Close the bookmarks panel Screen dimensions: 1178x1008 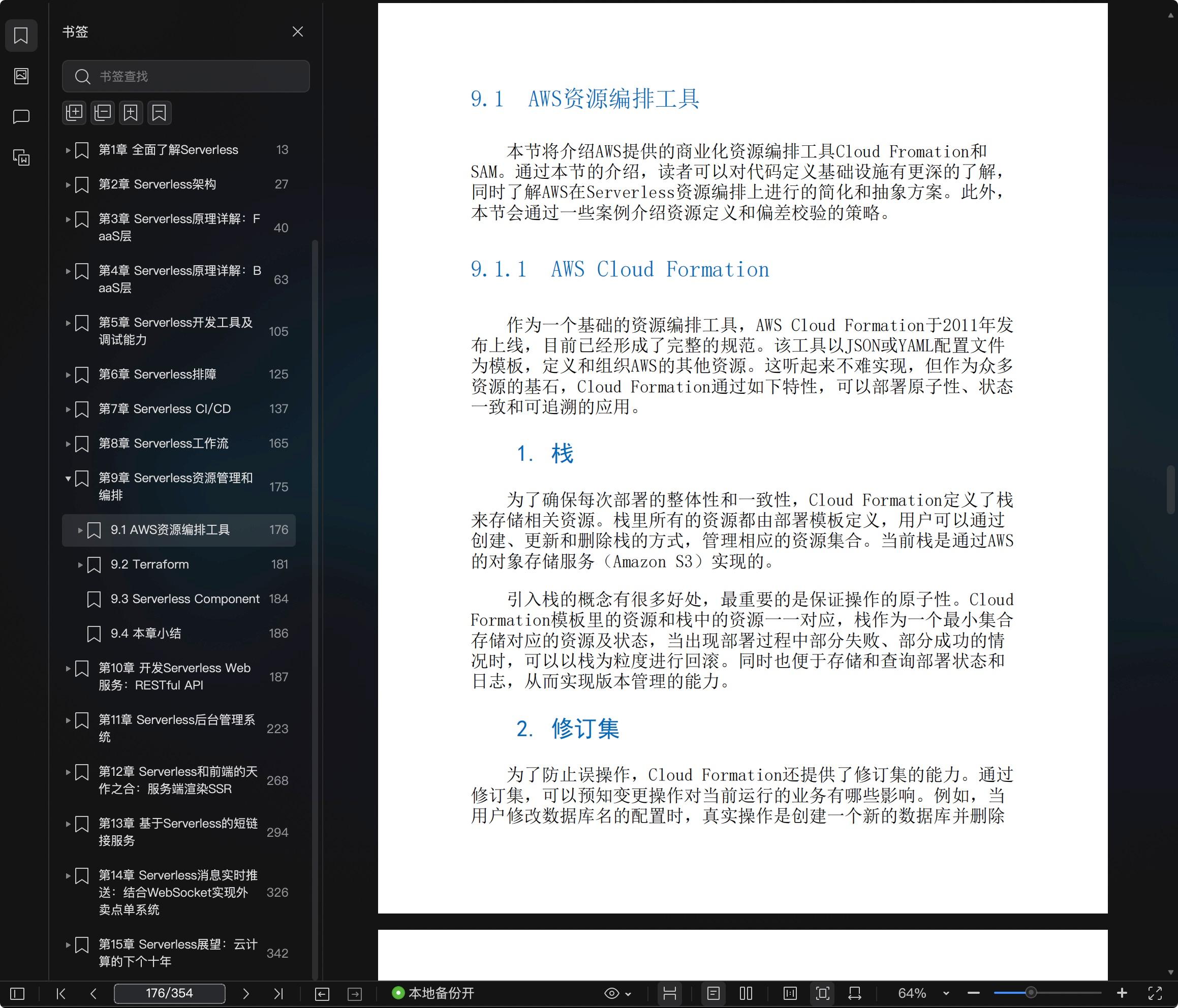297,32
